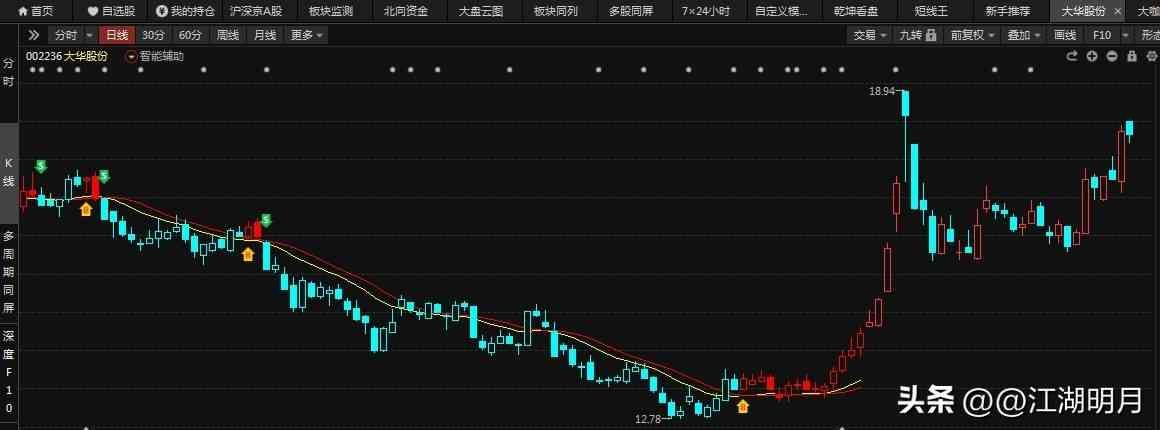Screen dimensions: 1160x430
Task: Click the first orange up-arrow buy signal
Action: click(86, 209)
